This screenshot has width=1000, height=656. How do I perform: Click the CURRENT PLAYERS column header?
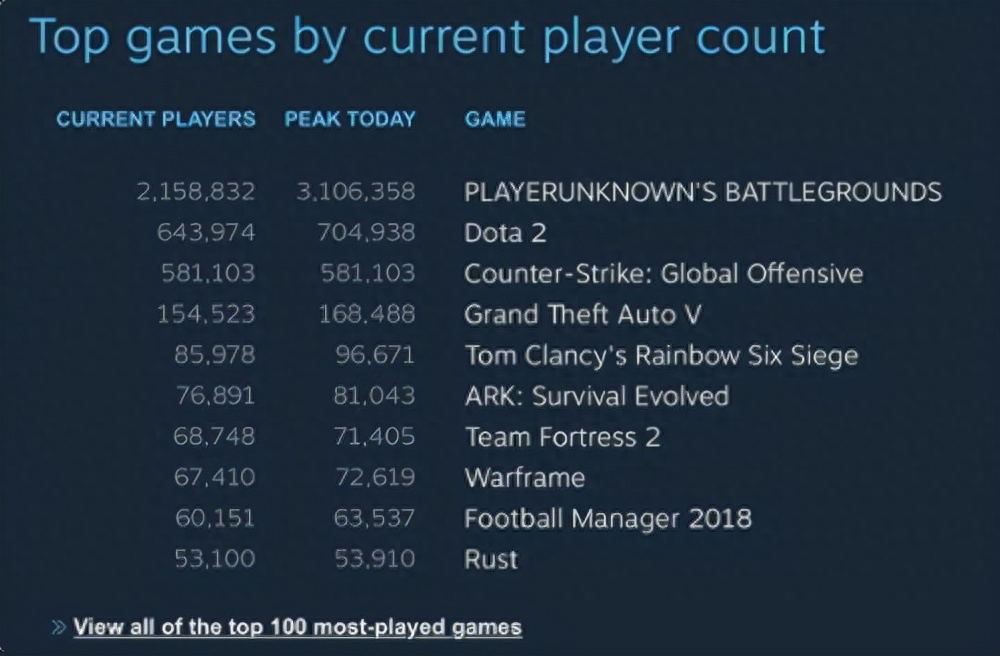156,119
